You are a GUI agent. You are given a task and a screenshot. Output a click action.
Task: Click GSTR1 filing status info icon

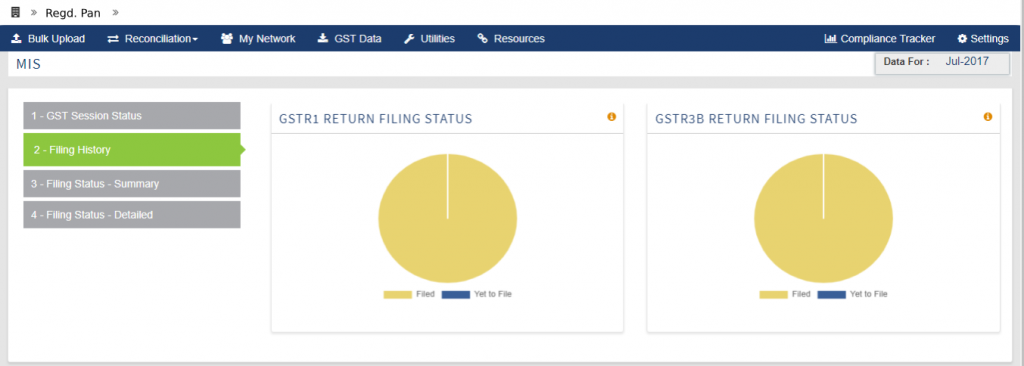(x=612, y=117)
